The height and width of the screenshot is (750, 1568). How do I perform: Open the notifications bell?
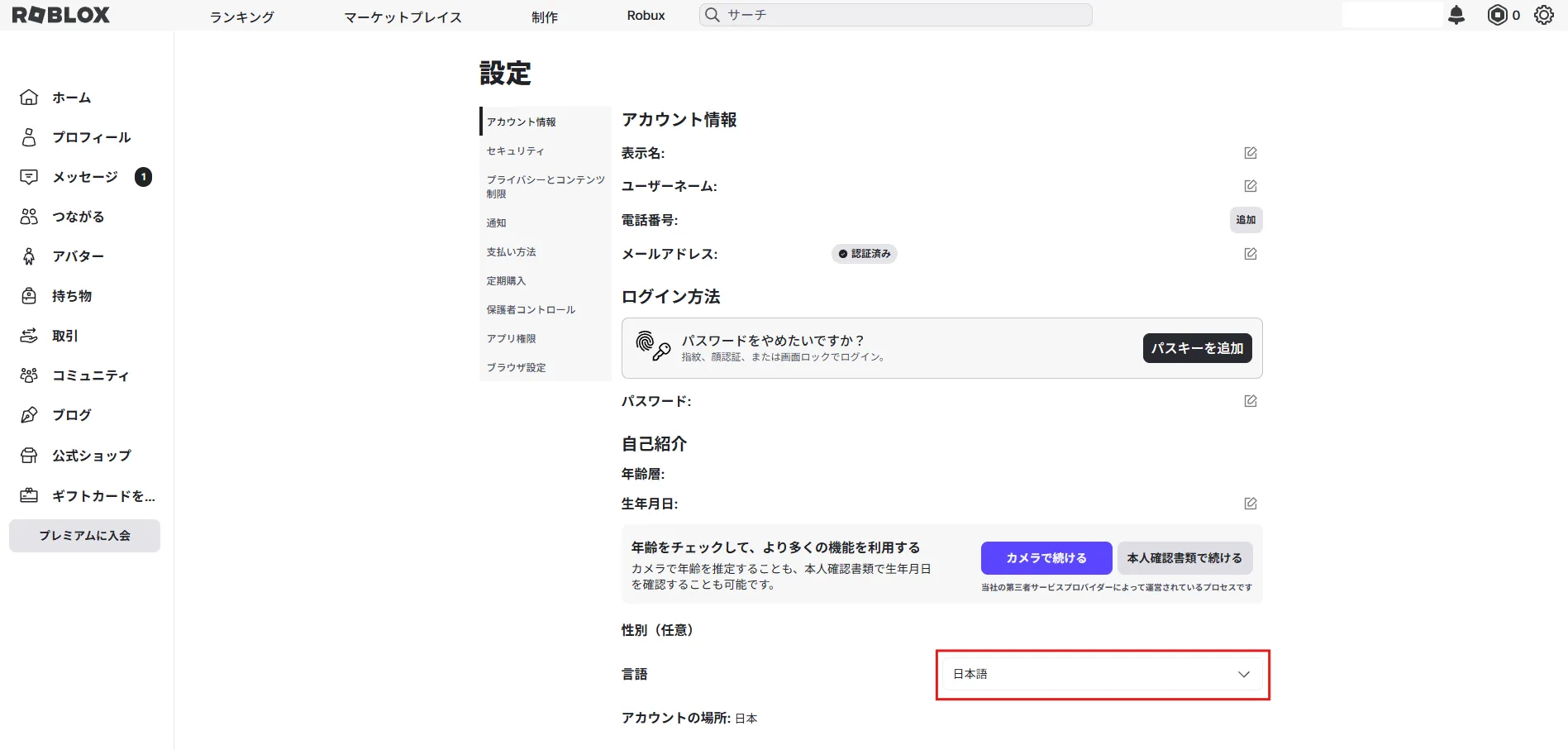coord(1456,15)
